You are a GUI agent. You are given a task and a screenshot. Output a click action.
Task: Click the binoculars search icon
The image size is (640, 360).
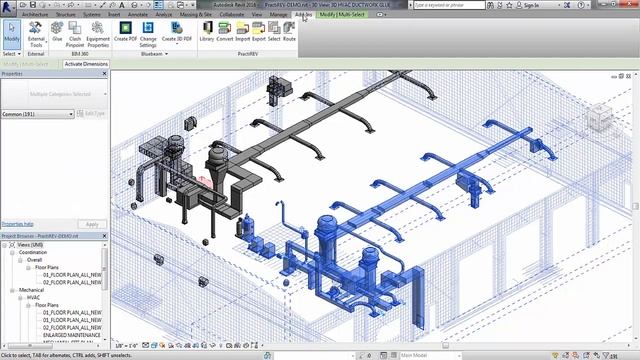(x=491, y=5)
